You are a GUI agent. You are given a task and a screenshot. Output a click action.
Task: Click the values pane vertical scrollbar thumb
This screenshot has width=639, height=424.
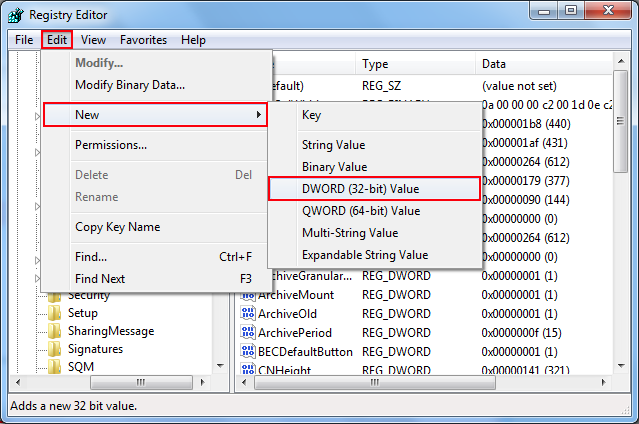coord(621,121)
